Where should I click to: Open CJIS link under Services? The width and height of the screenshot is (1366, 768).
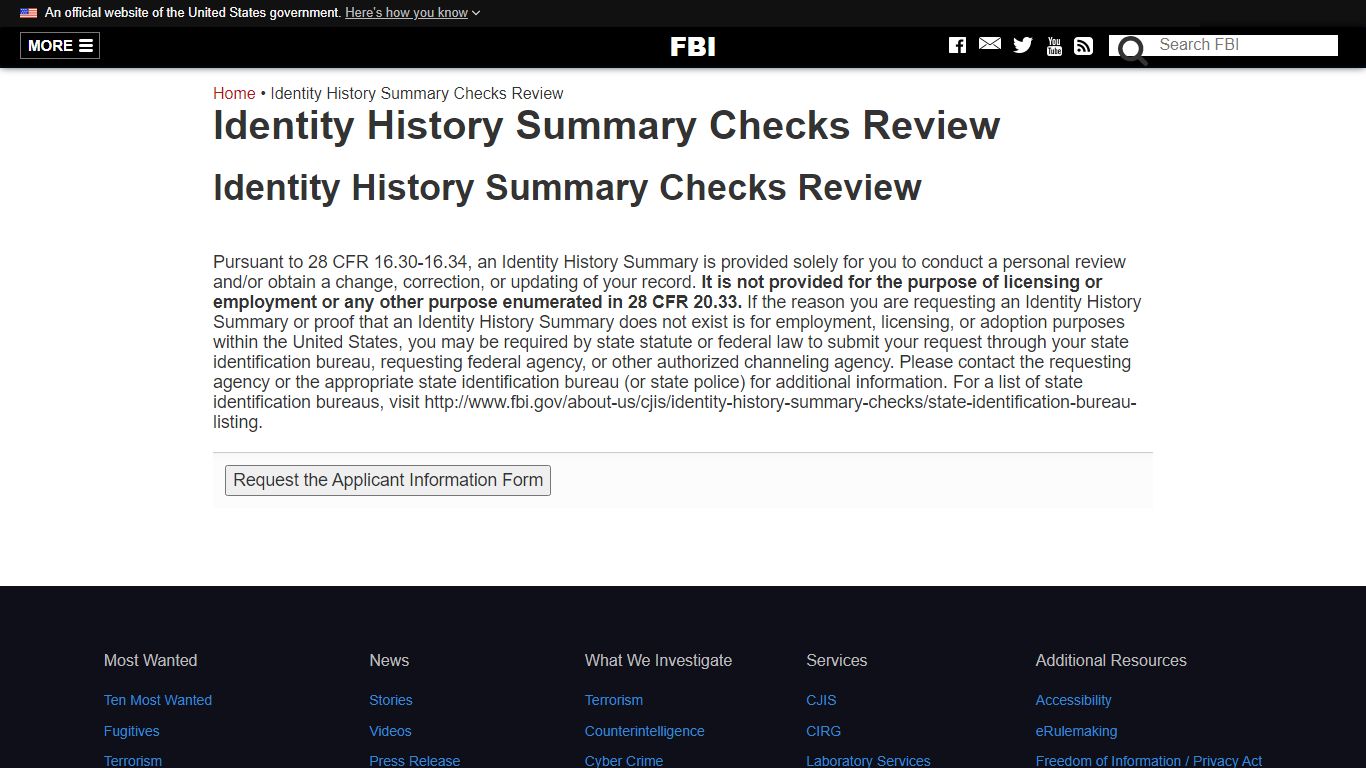tap(821, 700)
